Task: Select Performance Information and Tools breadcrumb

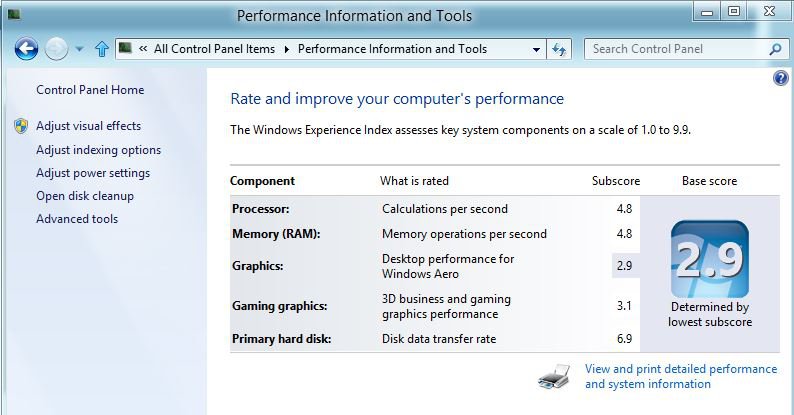Action: point(392,49)
